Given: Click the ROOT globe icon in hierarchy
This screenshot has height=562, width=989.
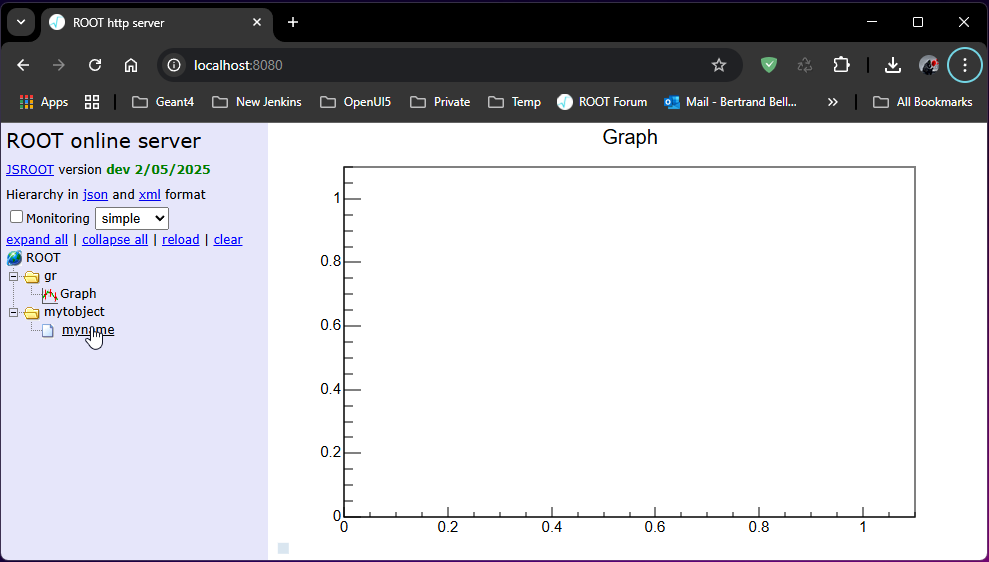Looking at the screenshot, I should tap(15, 258).
